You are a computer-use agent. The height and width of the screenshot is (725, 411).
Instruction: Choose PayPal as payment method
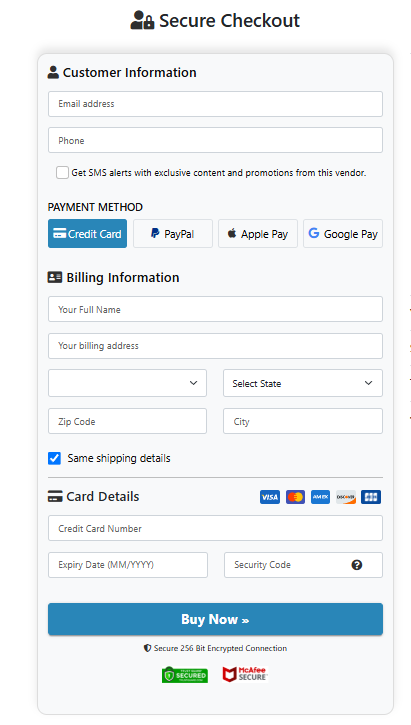(173, 233)
